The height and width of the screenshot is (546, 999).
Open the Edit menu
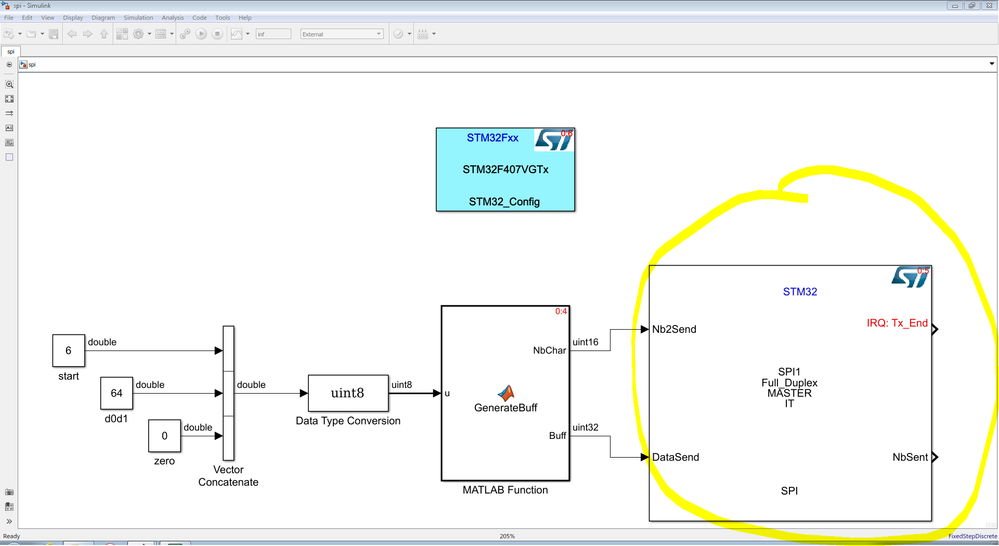point(27,18)
